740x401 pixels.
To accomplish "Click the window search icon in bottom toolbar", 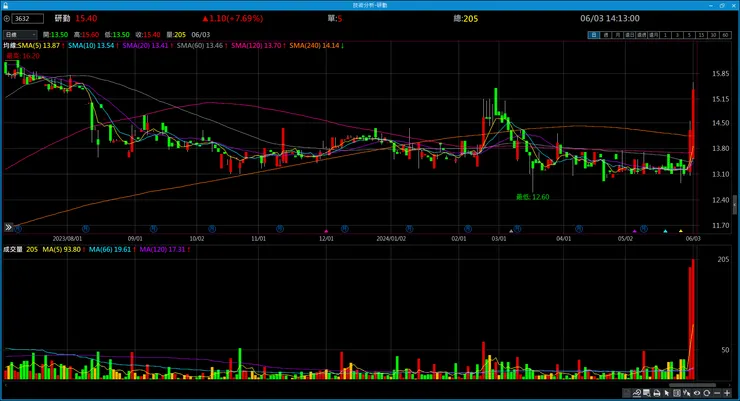I will point(647,393).
